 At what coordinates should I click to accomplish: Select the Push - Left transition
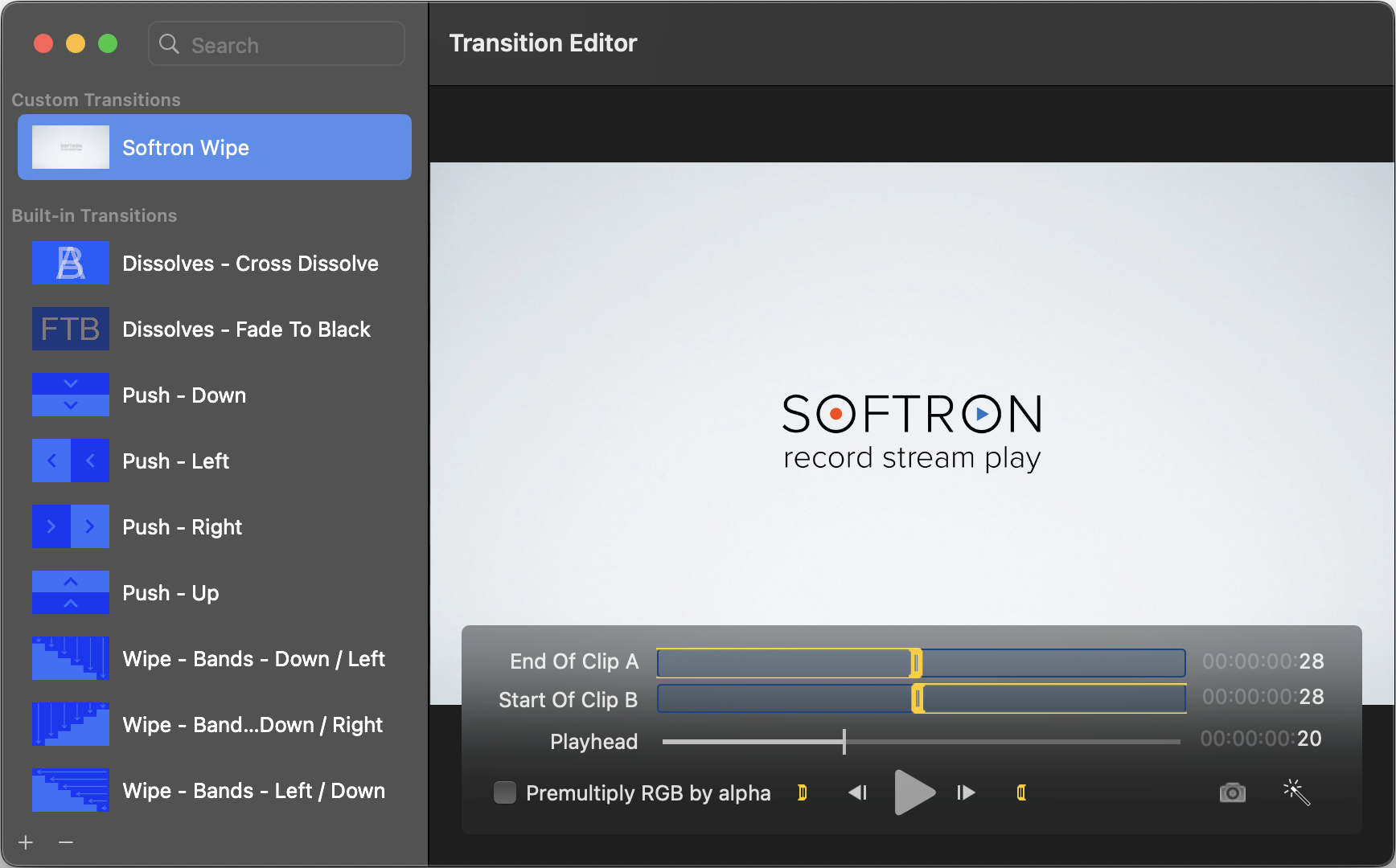215,461
